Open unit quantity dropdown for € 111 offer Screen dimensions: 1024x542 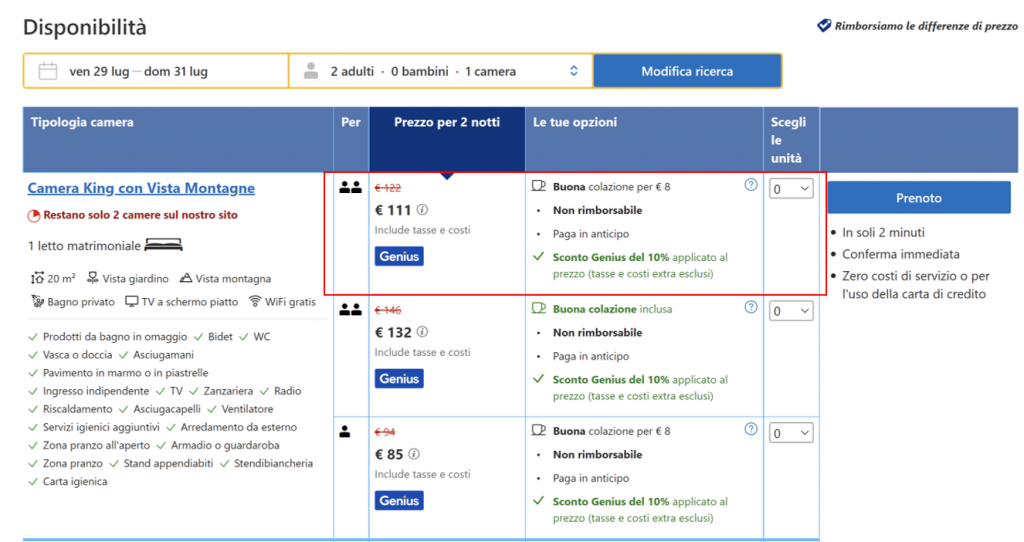791,188
